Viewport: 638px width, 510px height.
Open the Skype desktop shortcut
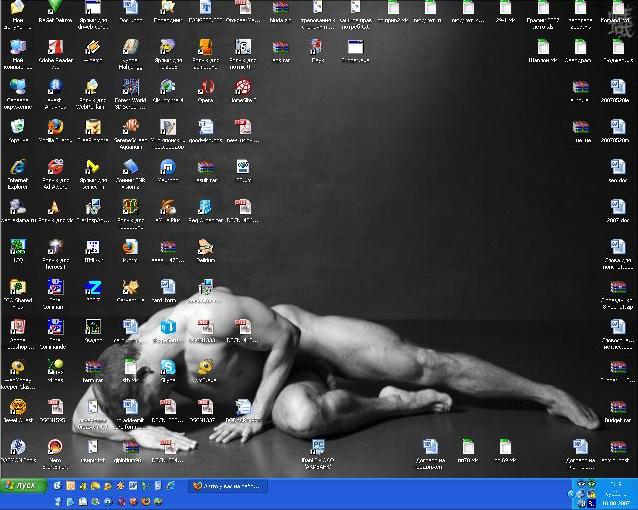(x=168, y=367)
